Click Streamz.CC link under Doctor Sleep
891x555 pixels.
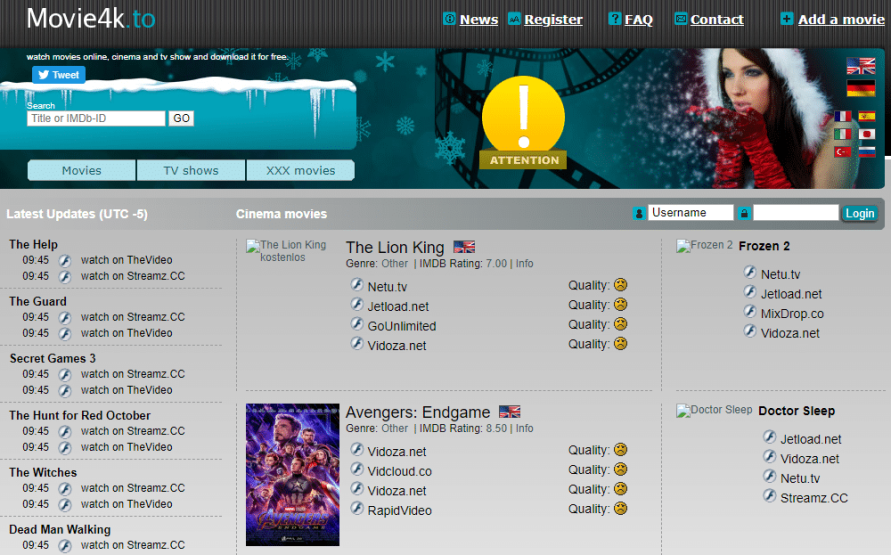(814, 498)
